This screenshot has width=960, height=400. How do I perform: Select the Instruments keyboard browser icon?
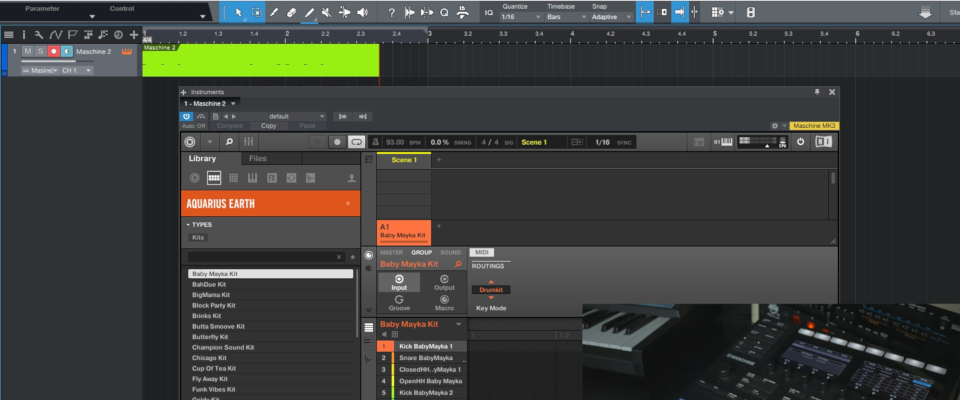coord(253,178)
